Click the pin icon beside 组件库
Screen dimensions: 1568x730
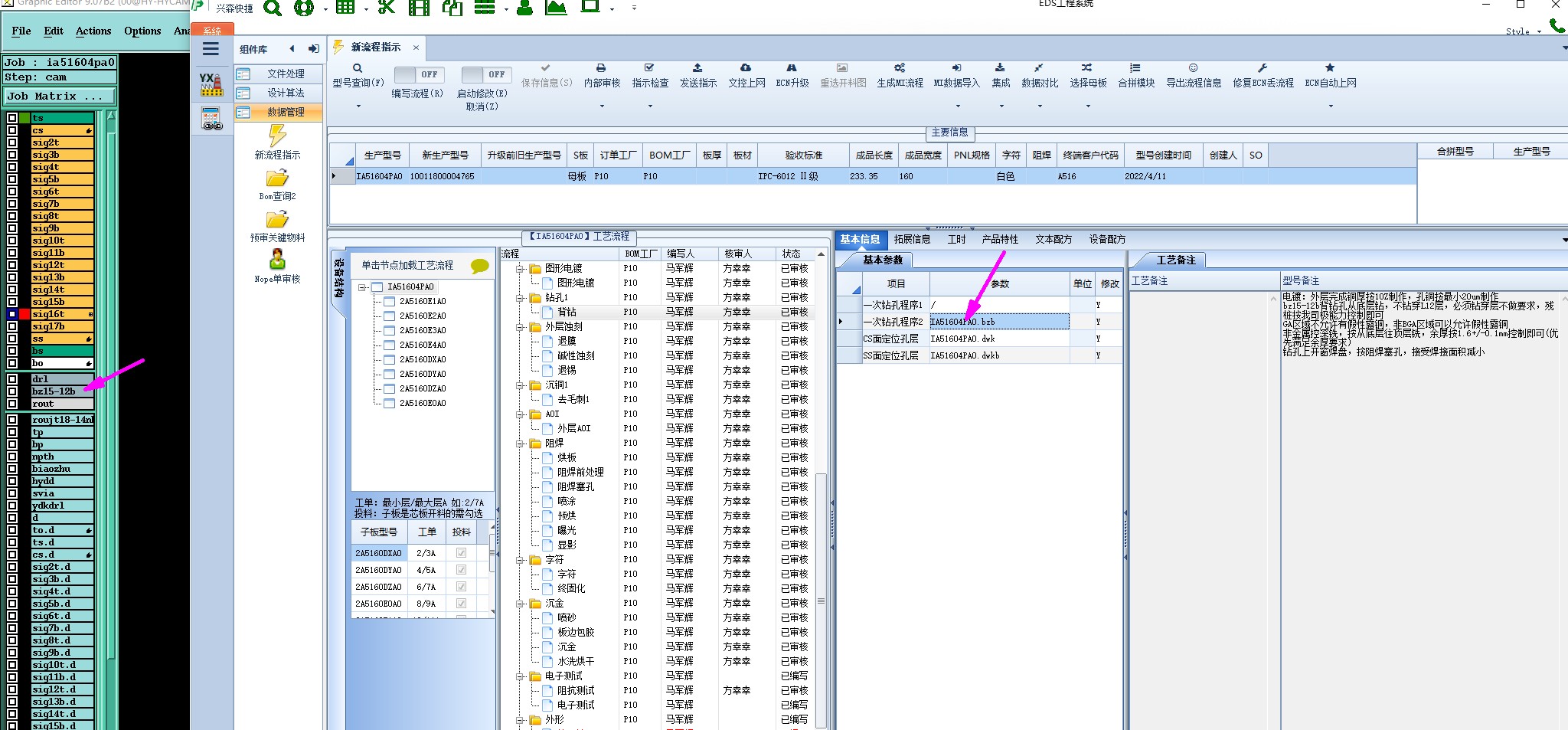pos(314,49)
